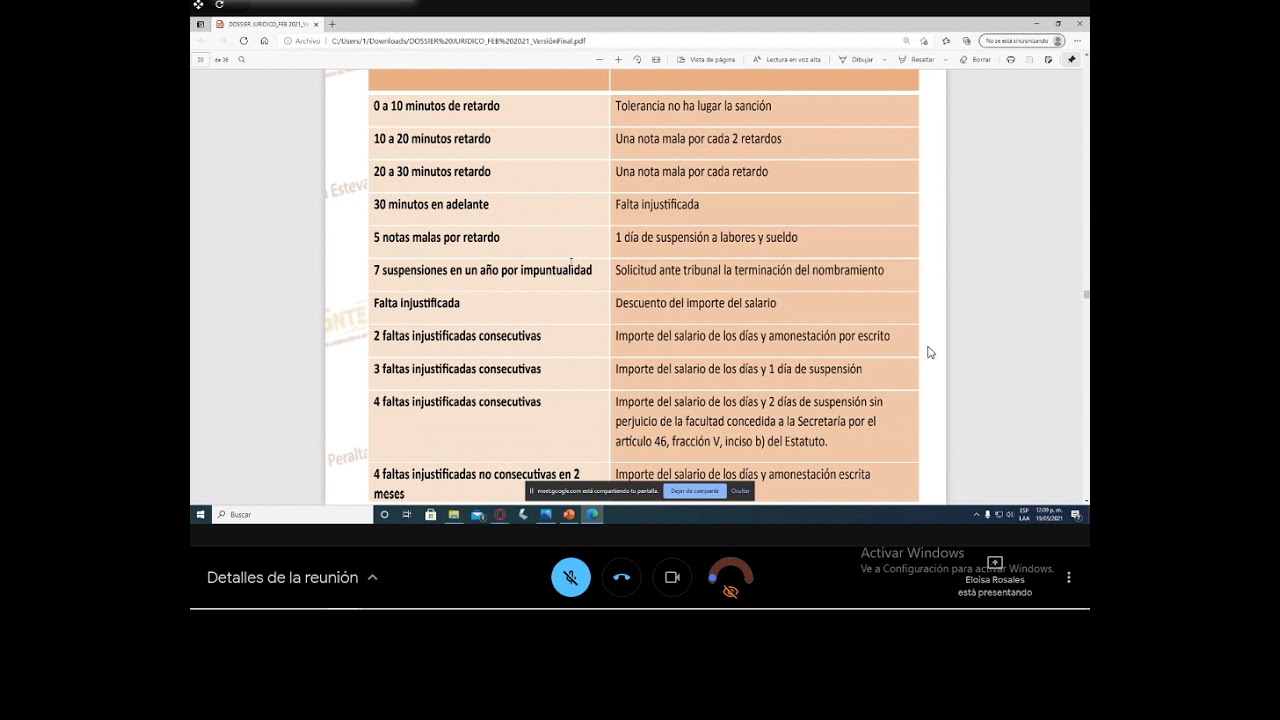Click taskbar clock showing 12:09 p. m.

coord(1049,514)
